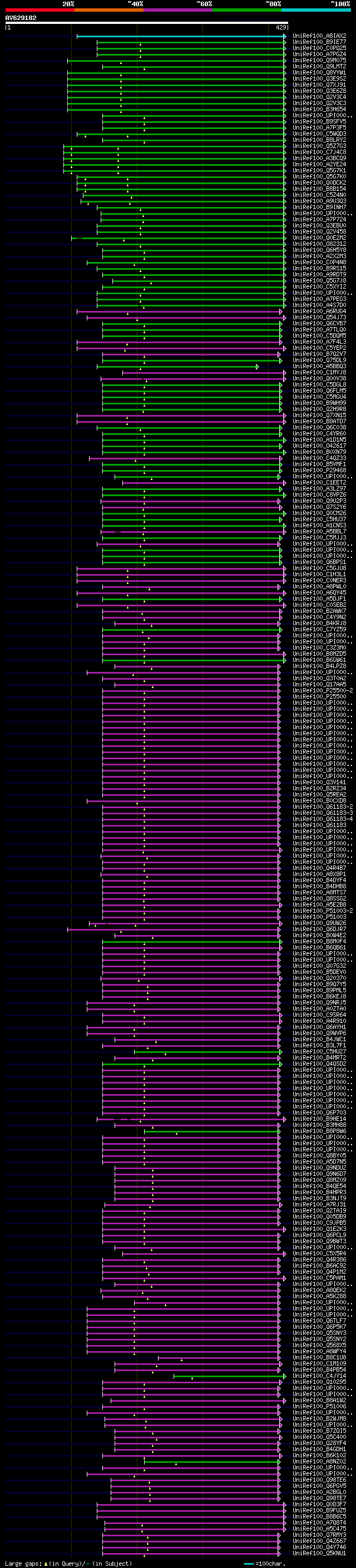The width and height of the screenshot is (356, 1568).
Task: Open hit UniRef100_A8IAX2
Action: pyautogui.click(x=319, y=36)
